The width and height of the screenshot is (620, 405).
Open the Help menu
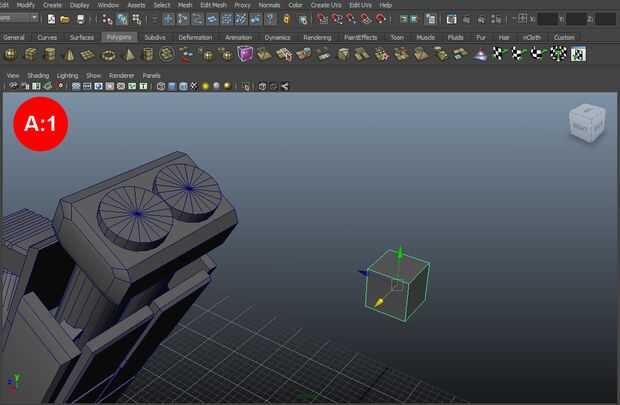(x=386, y=5)
